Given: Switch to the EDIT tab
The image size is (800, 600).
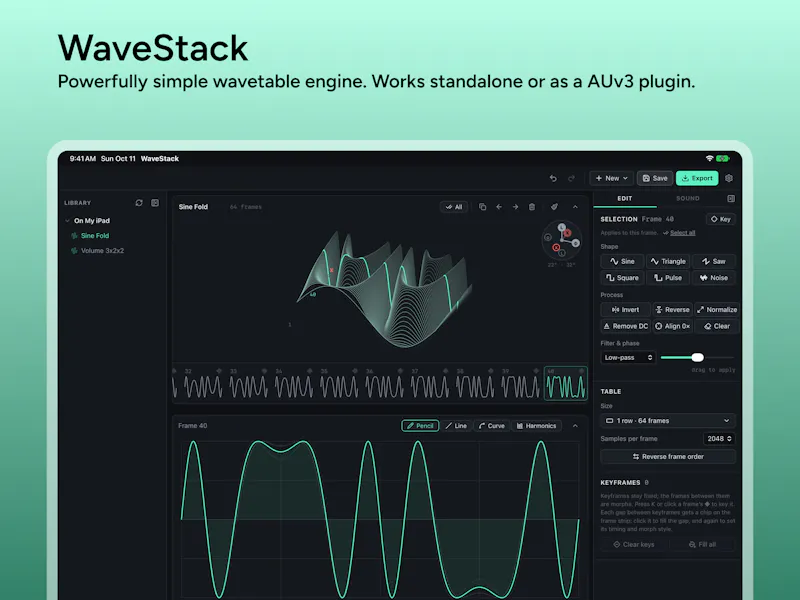Looking at the screenshot, I should pos(624,198).
